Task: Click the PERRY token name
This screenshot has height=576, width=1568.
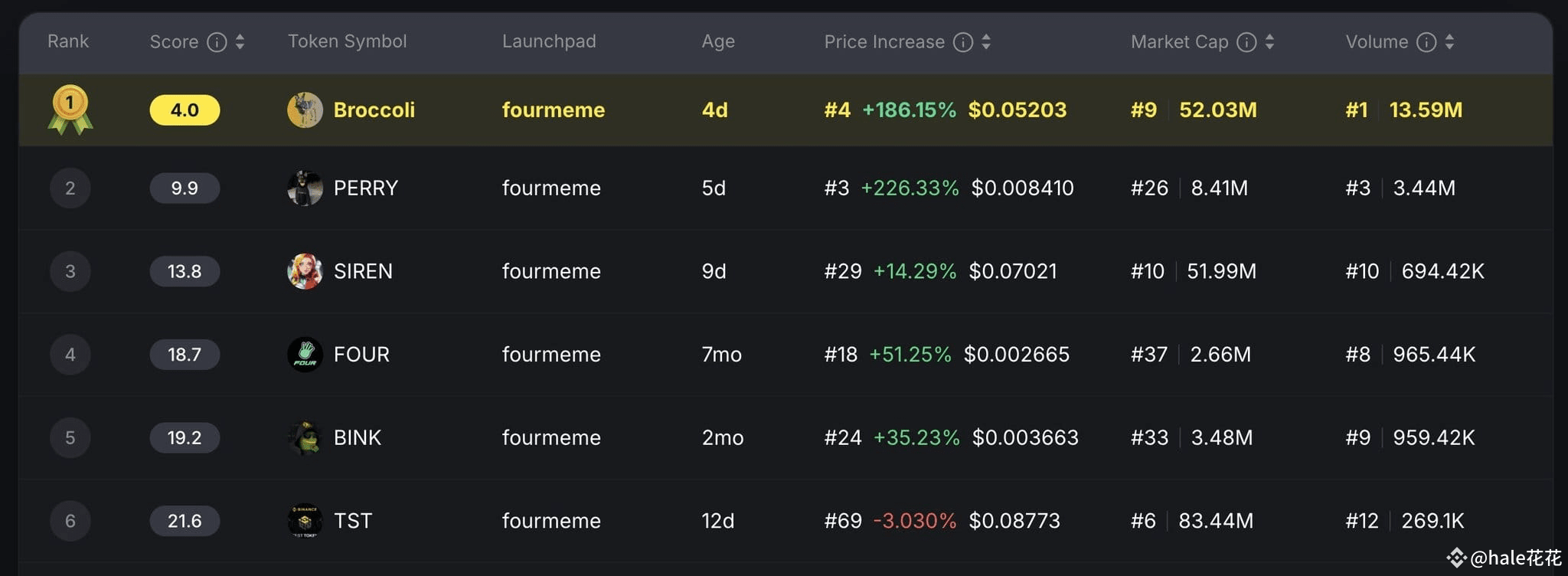Action: click(365, 188)
